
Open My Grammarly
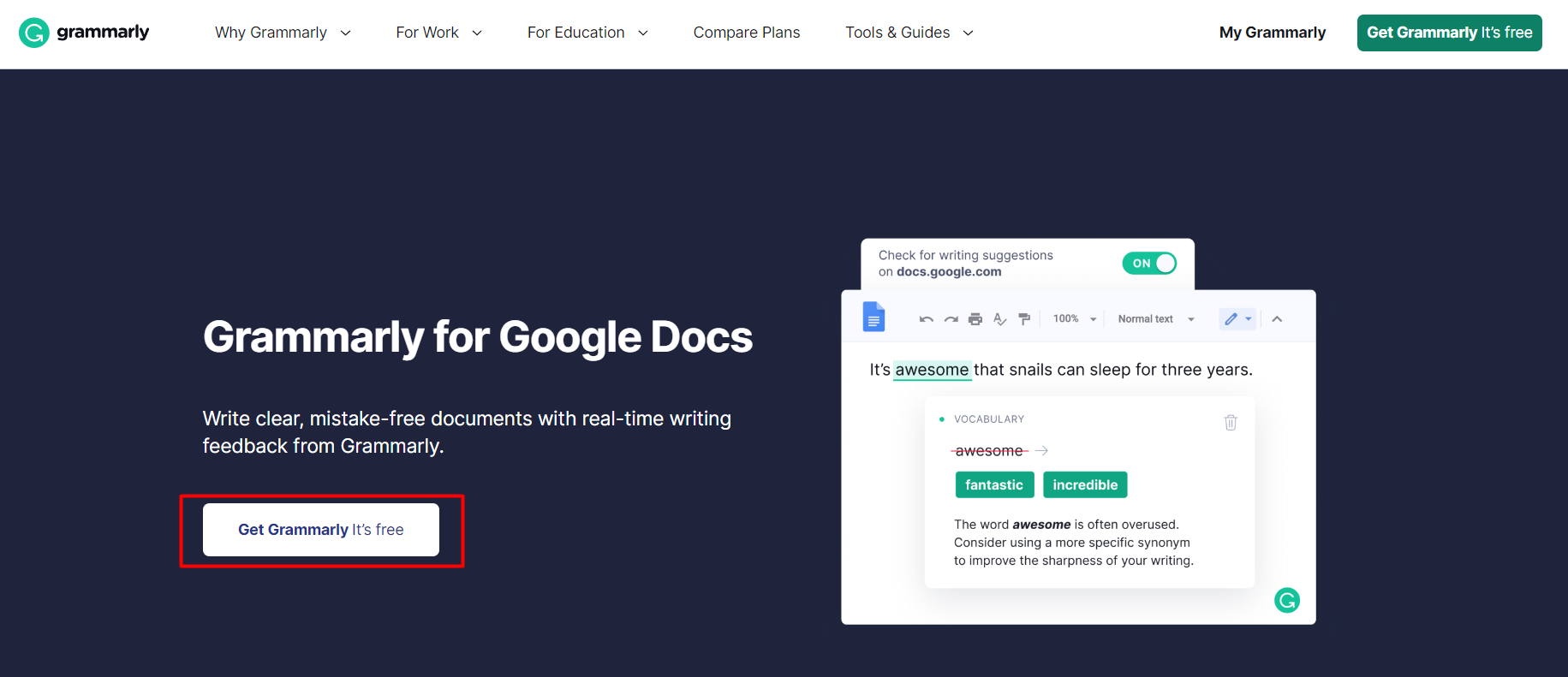1273,33
